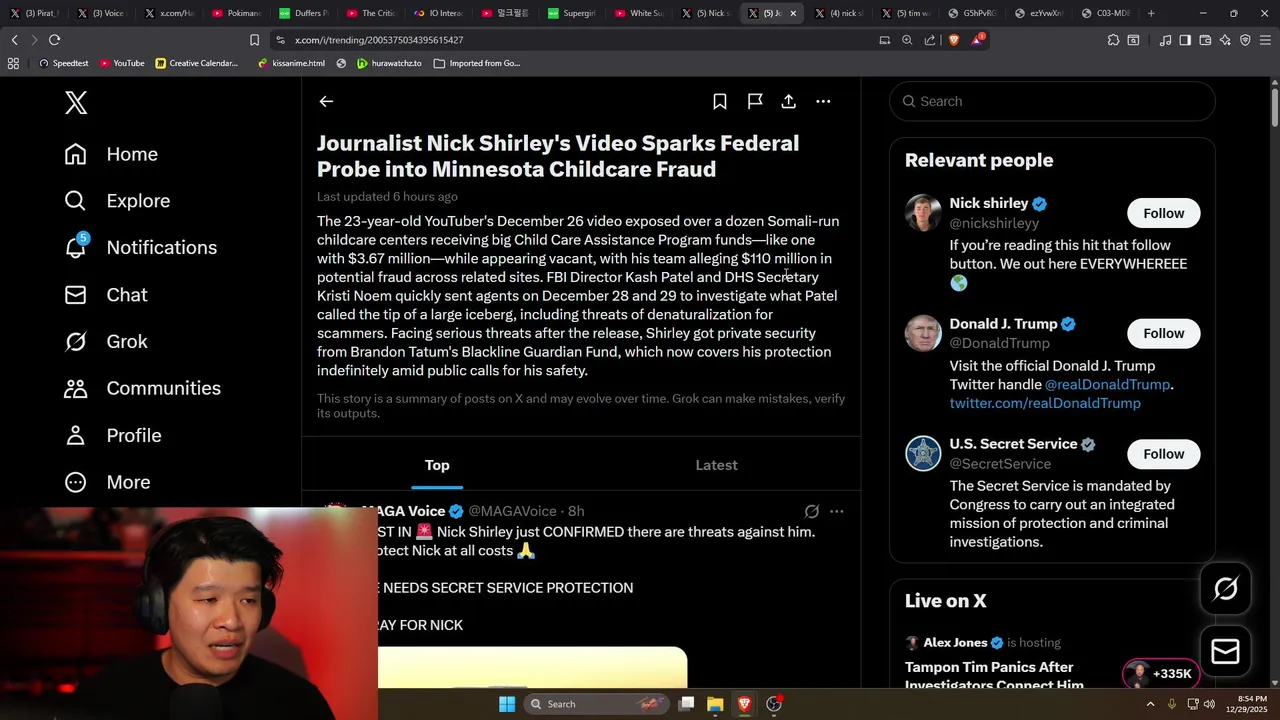Open the @realDonaldTrump mention link

click(1107, 384)
